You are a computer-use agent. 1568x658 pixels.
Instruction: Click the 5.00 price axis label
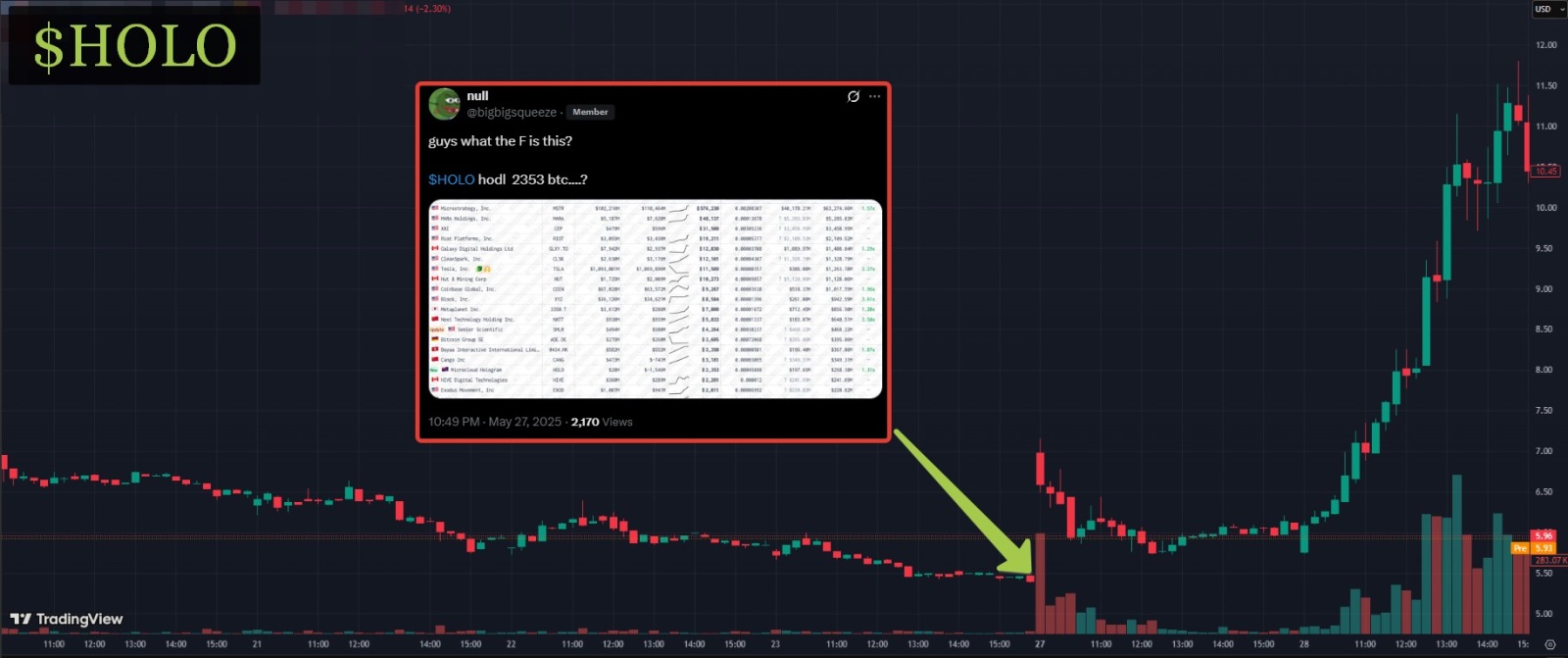click(1543, 614)
